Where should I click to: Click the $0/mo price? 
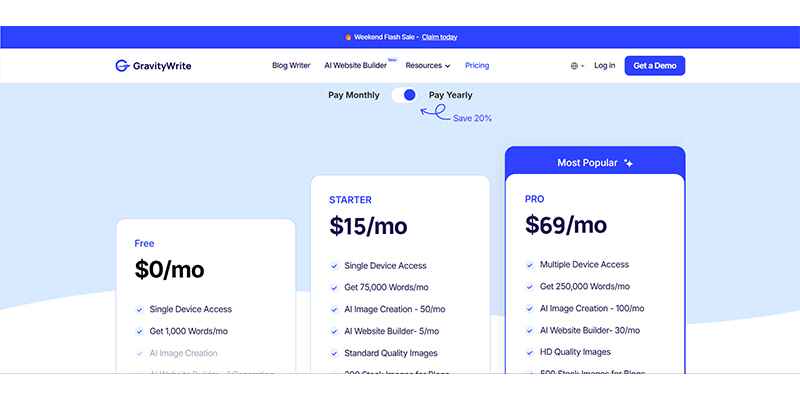169,270
